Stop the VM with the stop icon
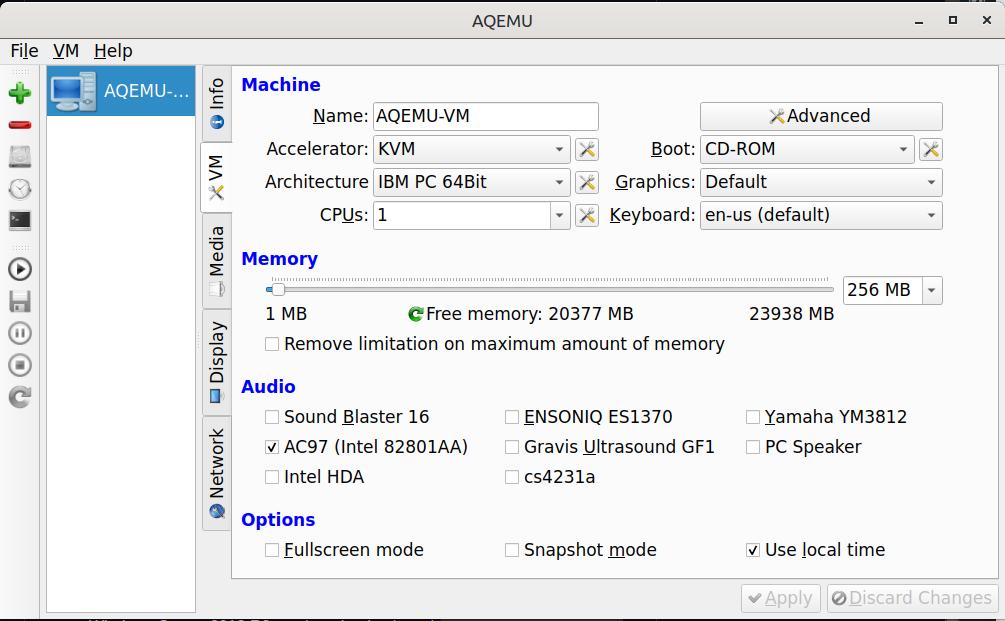Image resolution: width=1005 pixels, height=621 pixels. tap(20, 365)
